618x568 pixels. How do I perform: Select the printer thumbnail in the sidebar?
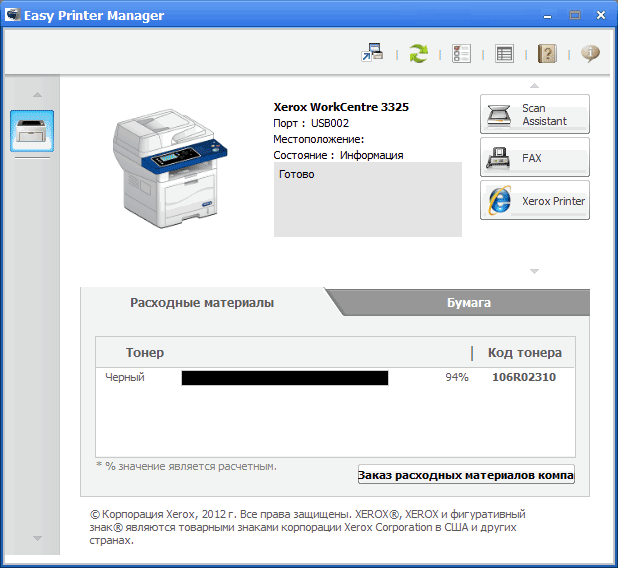tap(32, 131)
